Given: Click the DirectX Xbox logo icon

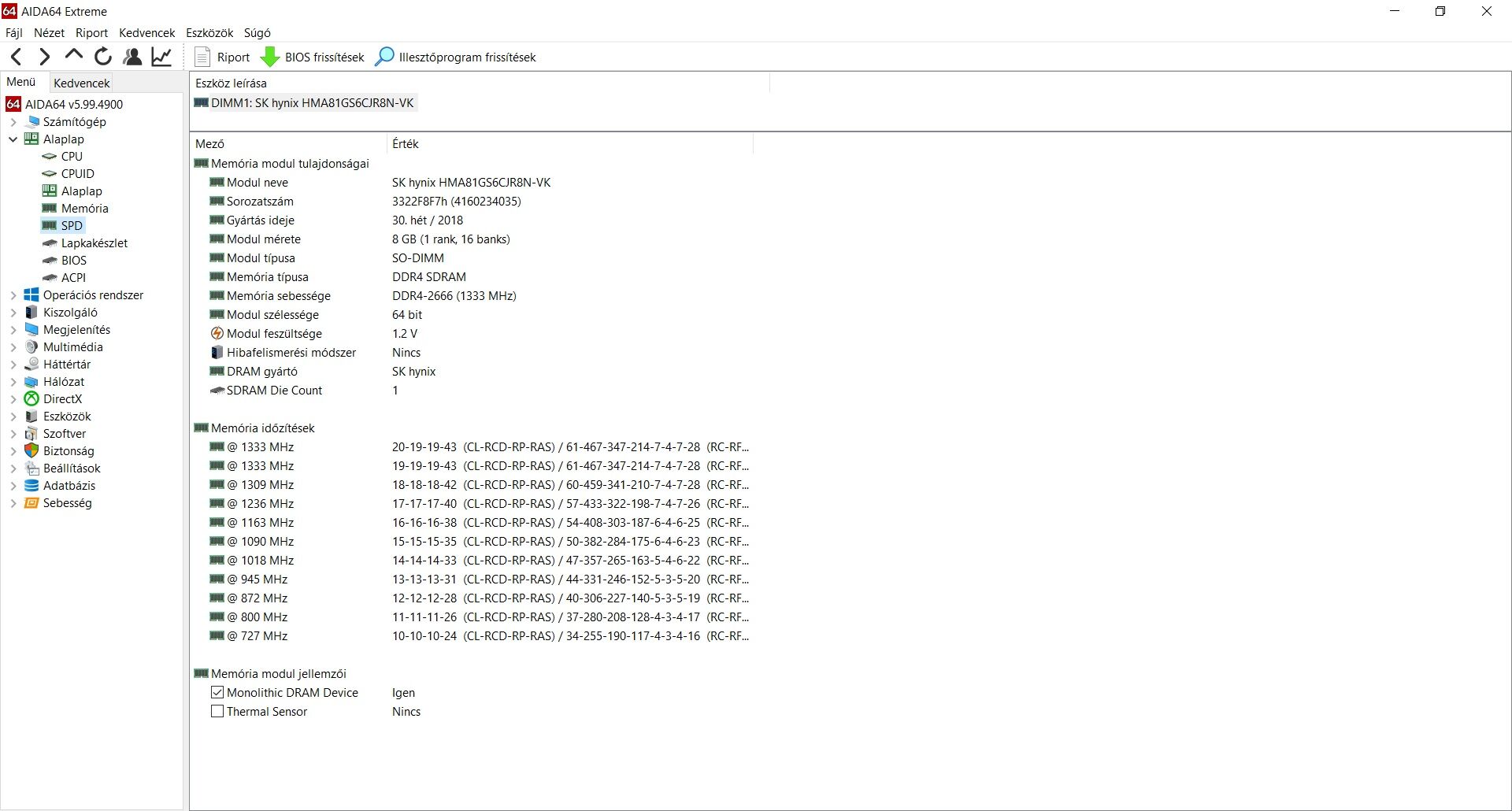Looking at the screenshot, I should 31,399.
